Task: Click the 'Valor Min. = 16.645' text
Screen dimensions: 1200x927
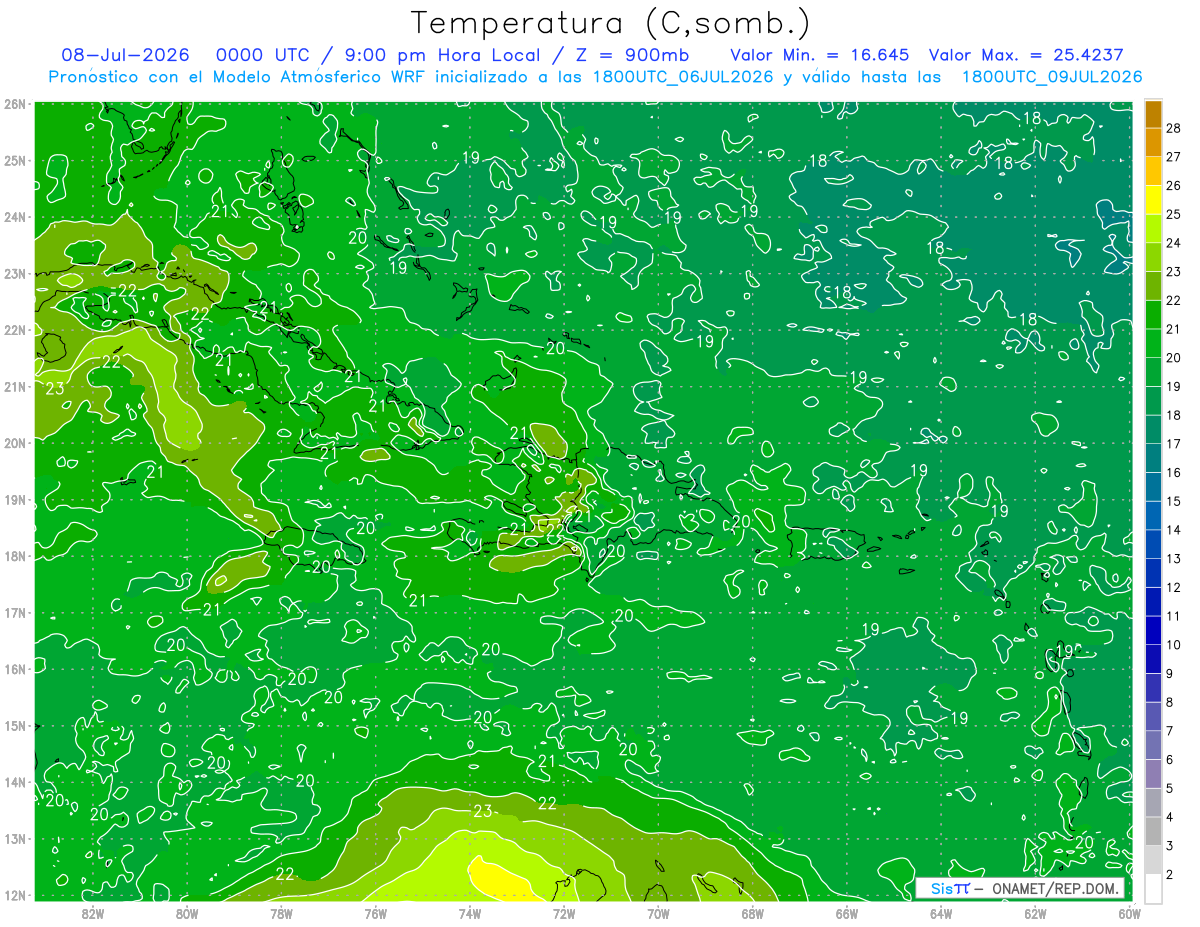Action: [819, 55]
